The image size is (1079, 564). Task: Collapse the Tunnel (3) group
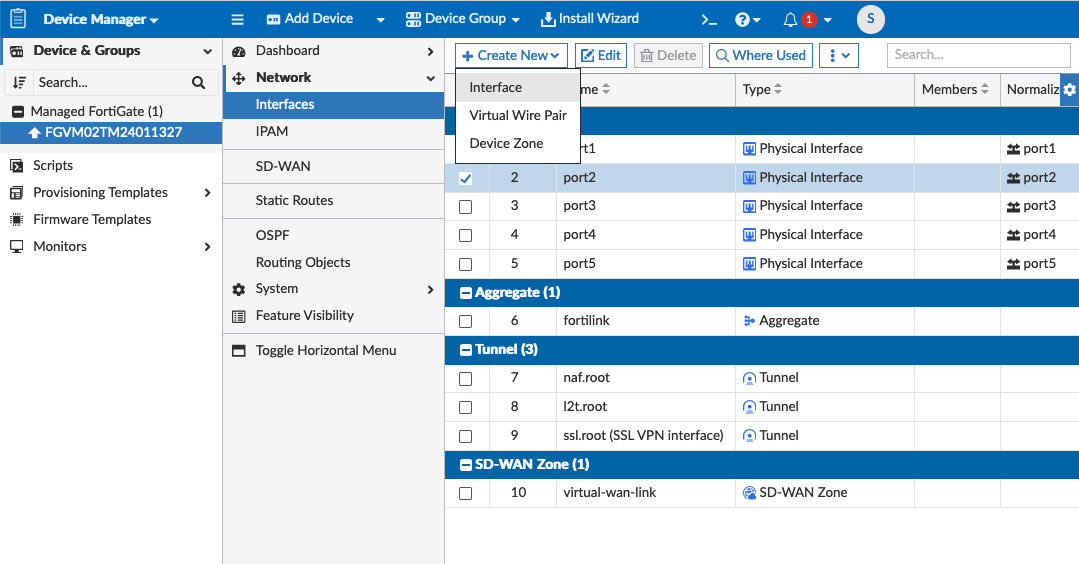(466, 350)
